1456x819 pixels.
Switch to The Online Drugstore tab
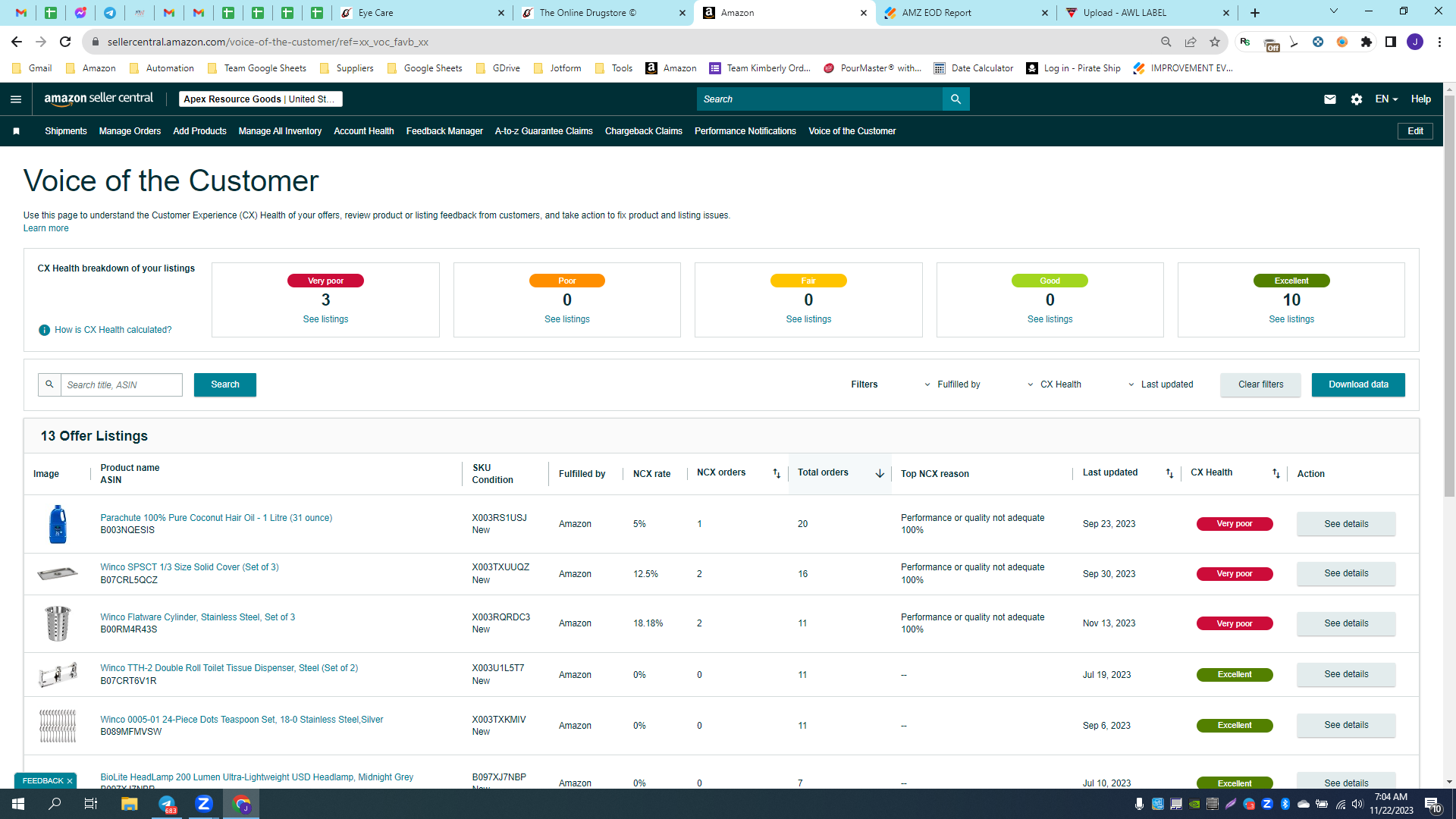coord(604,13)
